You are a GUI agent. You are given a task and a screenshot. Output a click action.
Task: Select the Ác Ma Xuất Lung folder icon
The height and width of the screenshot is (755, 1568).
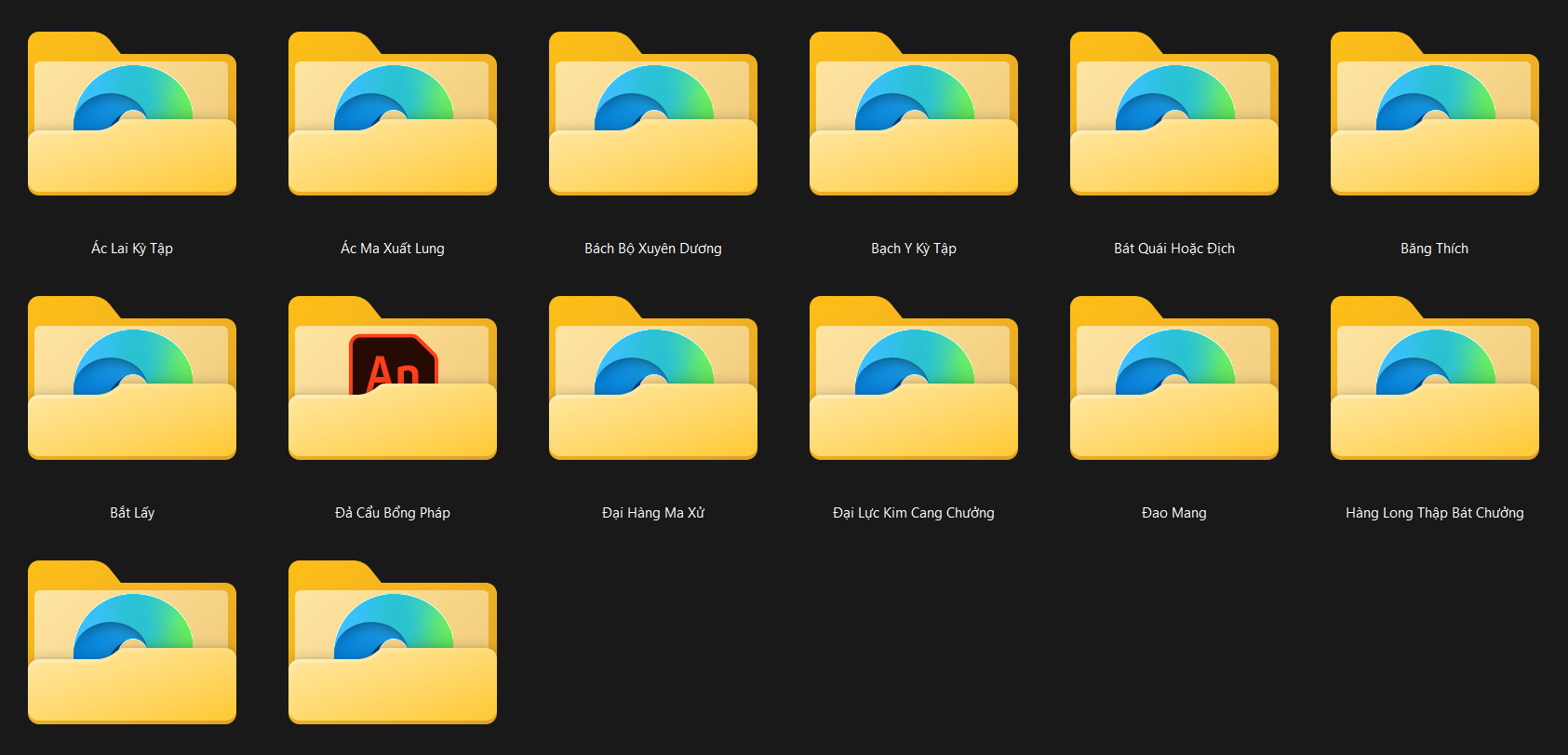tap(393, 115)
